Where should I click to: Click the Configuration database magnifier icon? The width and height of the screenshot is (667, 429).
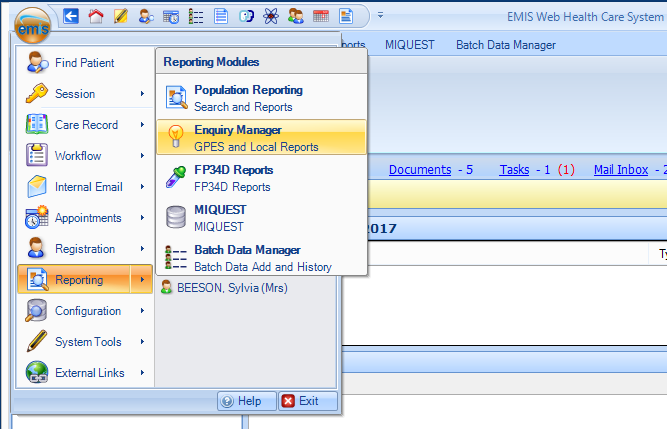pos(36,310)
